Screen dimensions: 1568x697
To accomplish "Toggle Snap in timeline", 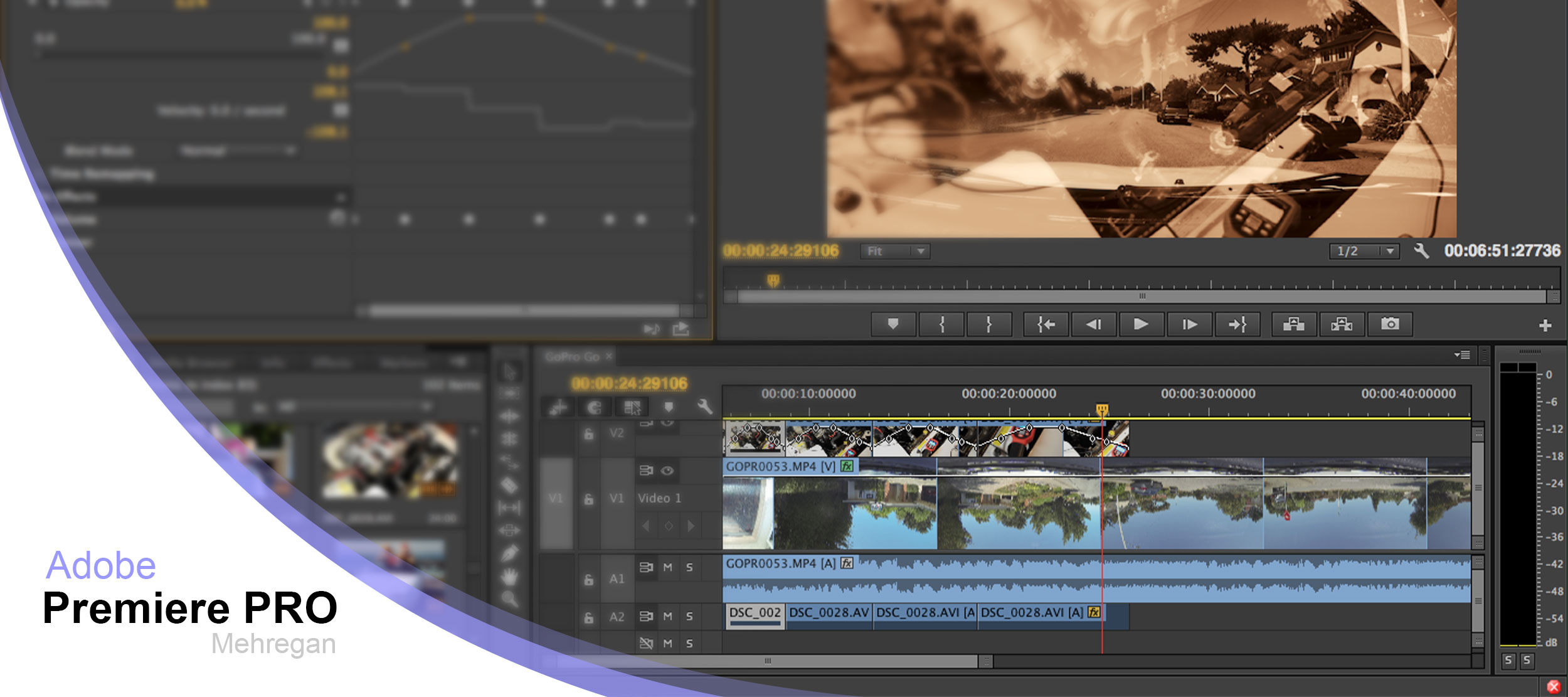I will (x=594, y=408).
